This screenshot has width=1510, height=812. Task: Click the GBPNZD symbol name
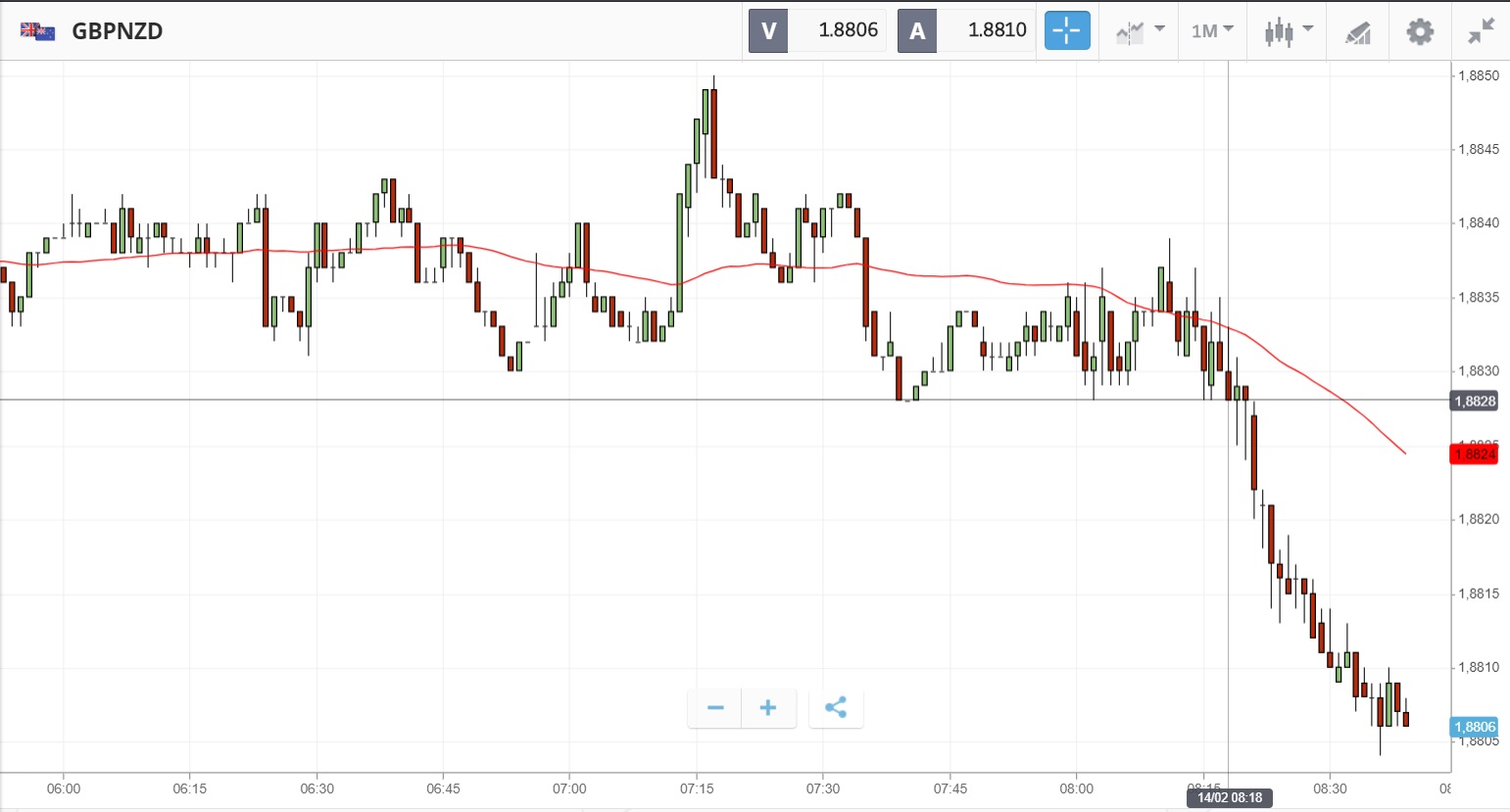click(118, 31)
